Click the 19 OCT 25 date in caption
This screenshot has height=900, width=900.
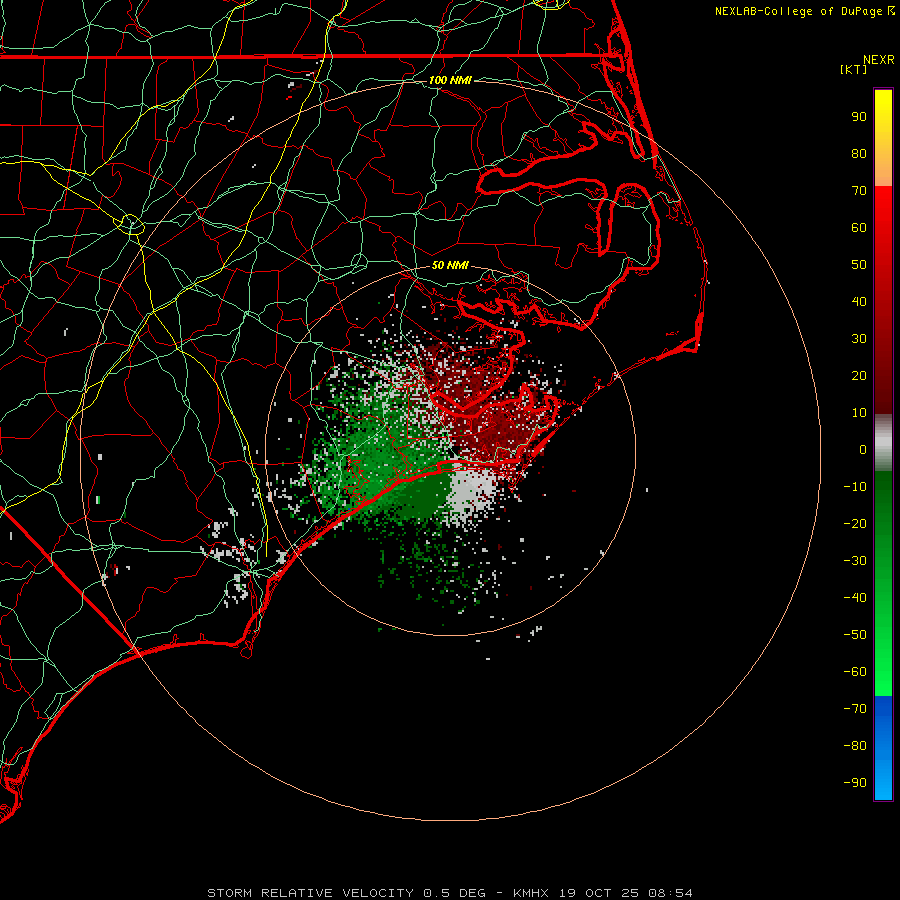tap(599, 893)
